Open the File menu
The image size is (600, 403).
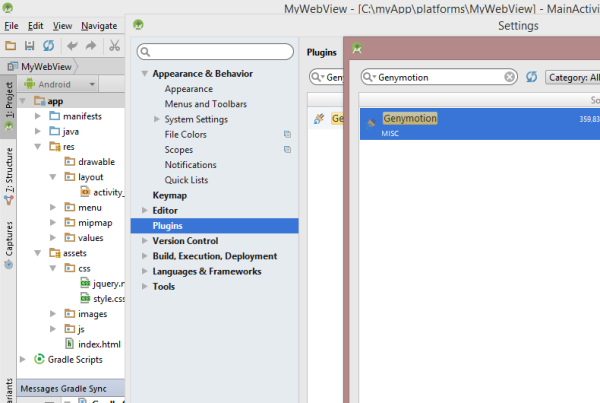pos(11,24)
